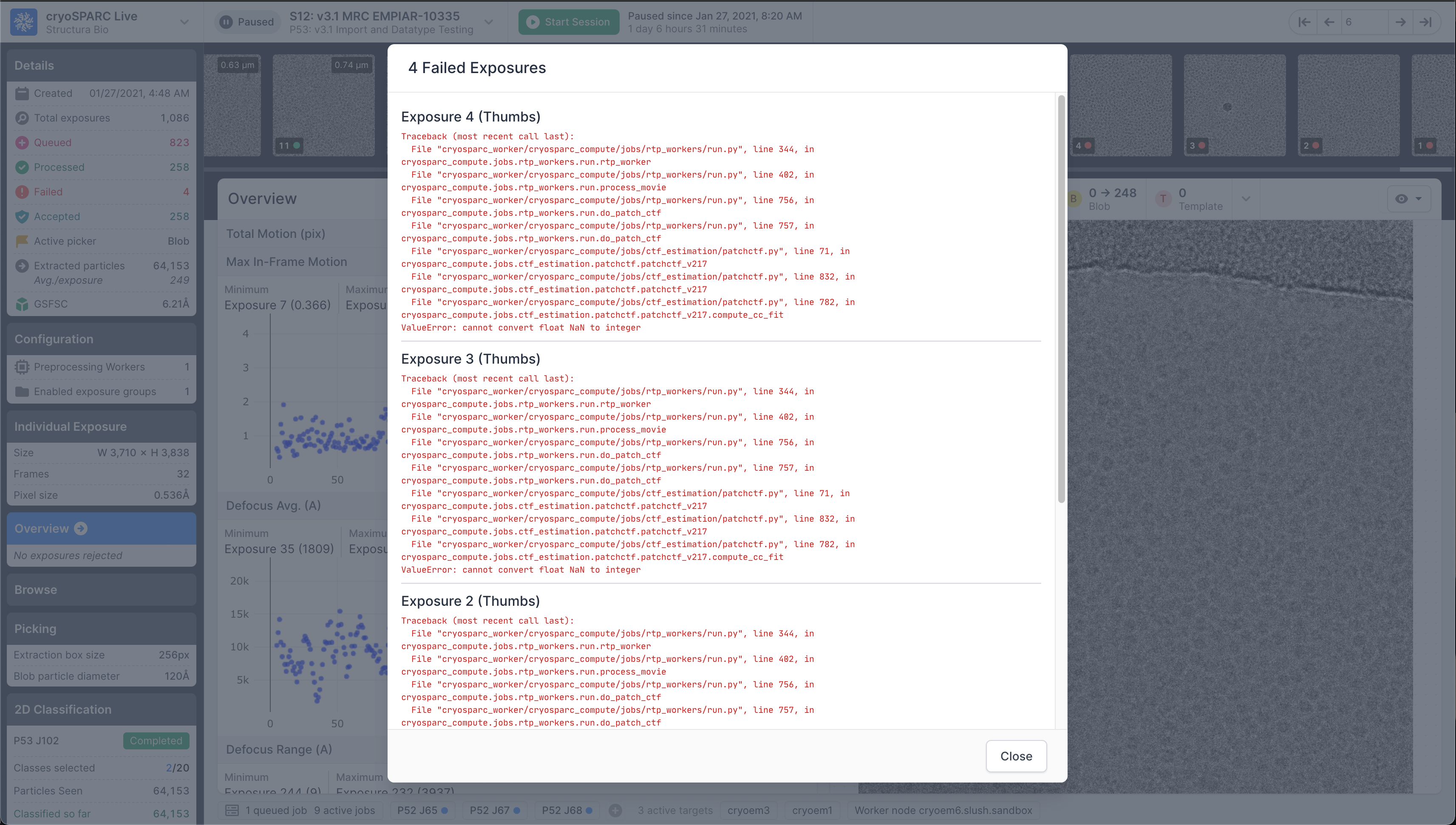Click the Classes selected 2/20 value
Screen dimensions: 1456x825
click(x=177, y=768)
